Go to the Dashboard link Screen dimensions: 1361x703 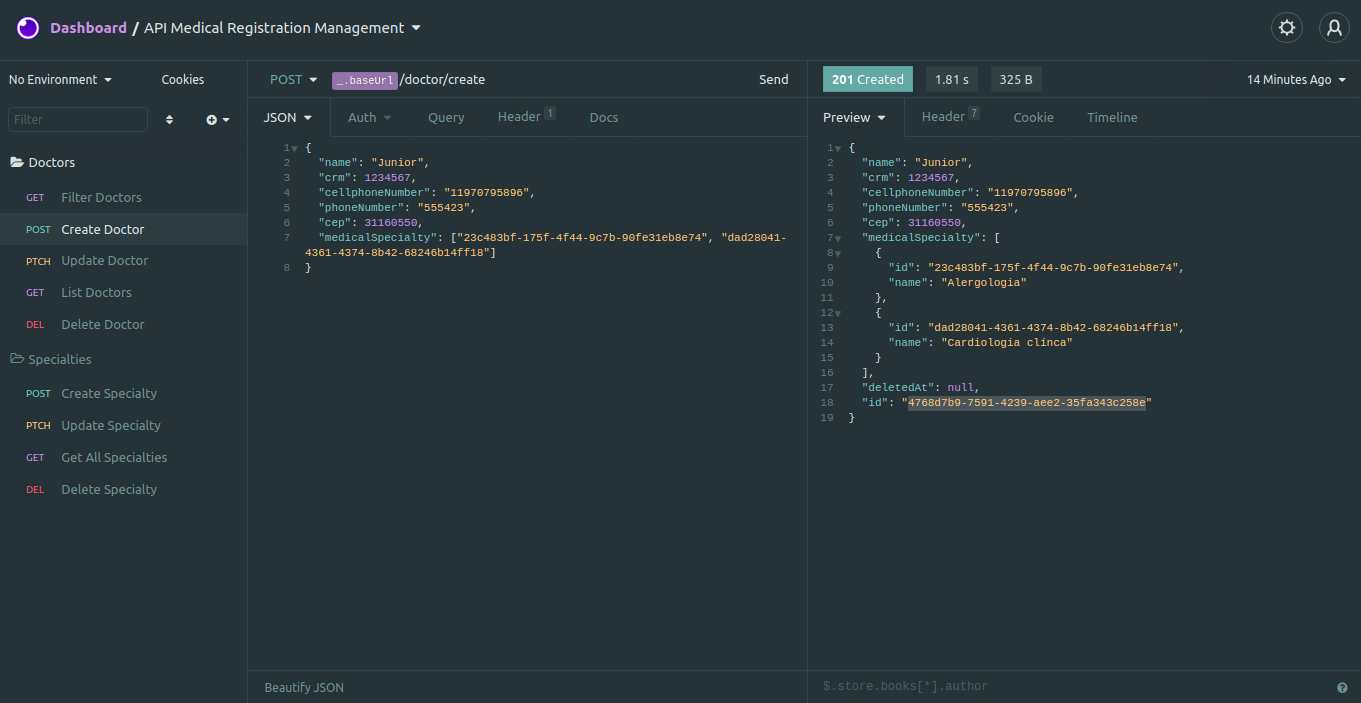pyautogui.click(x=88, y=28)
